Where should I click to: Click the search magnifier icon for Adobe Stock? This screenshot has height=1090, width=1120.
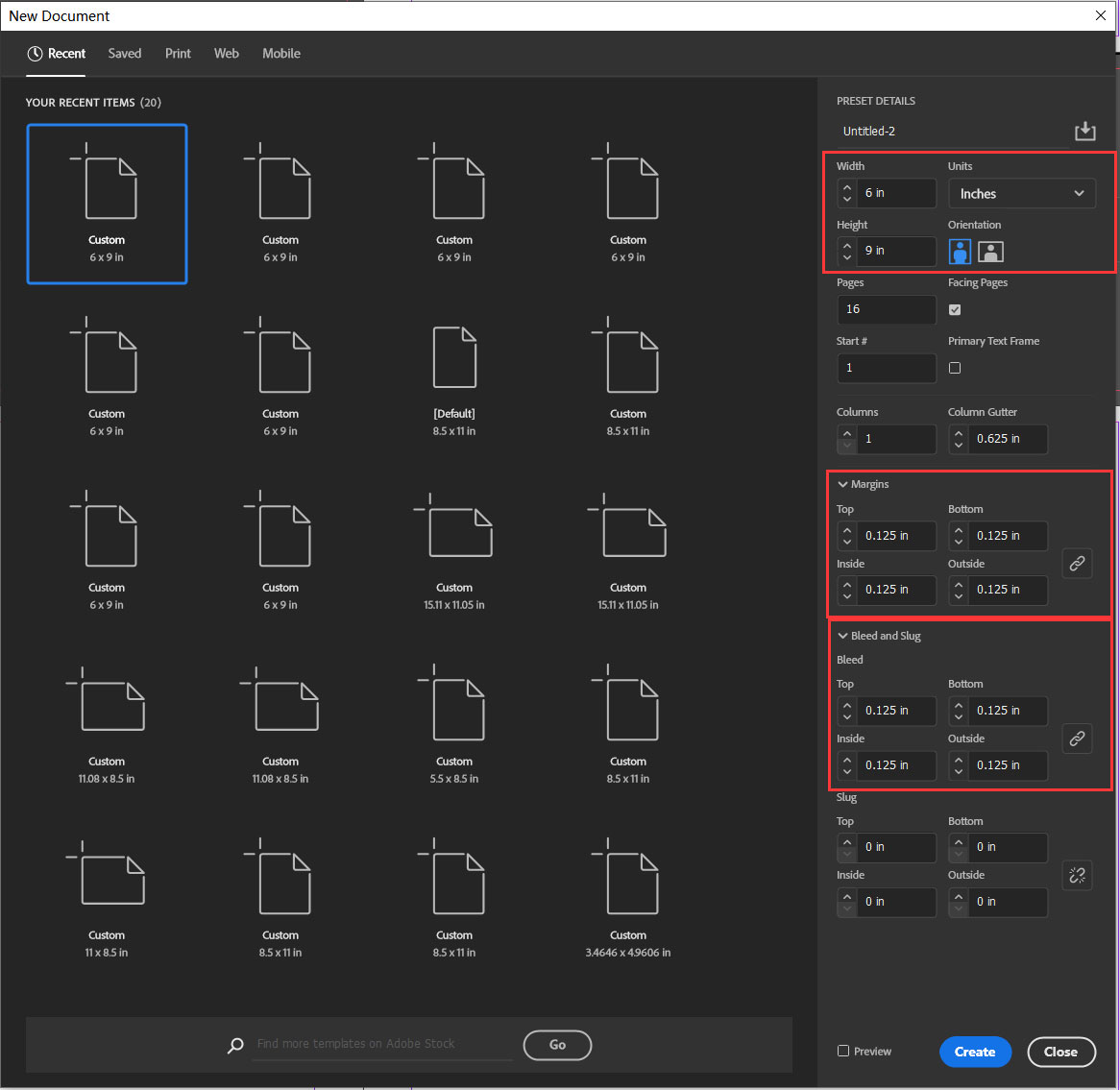point(235,1045)
